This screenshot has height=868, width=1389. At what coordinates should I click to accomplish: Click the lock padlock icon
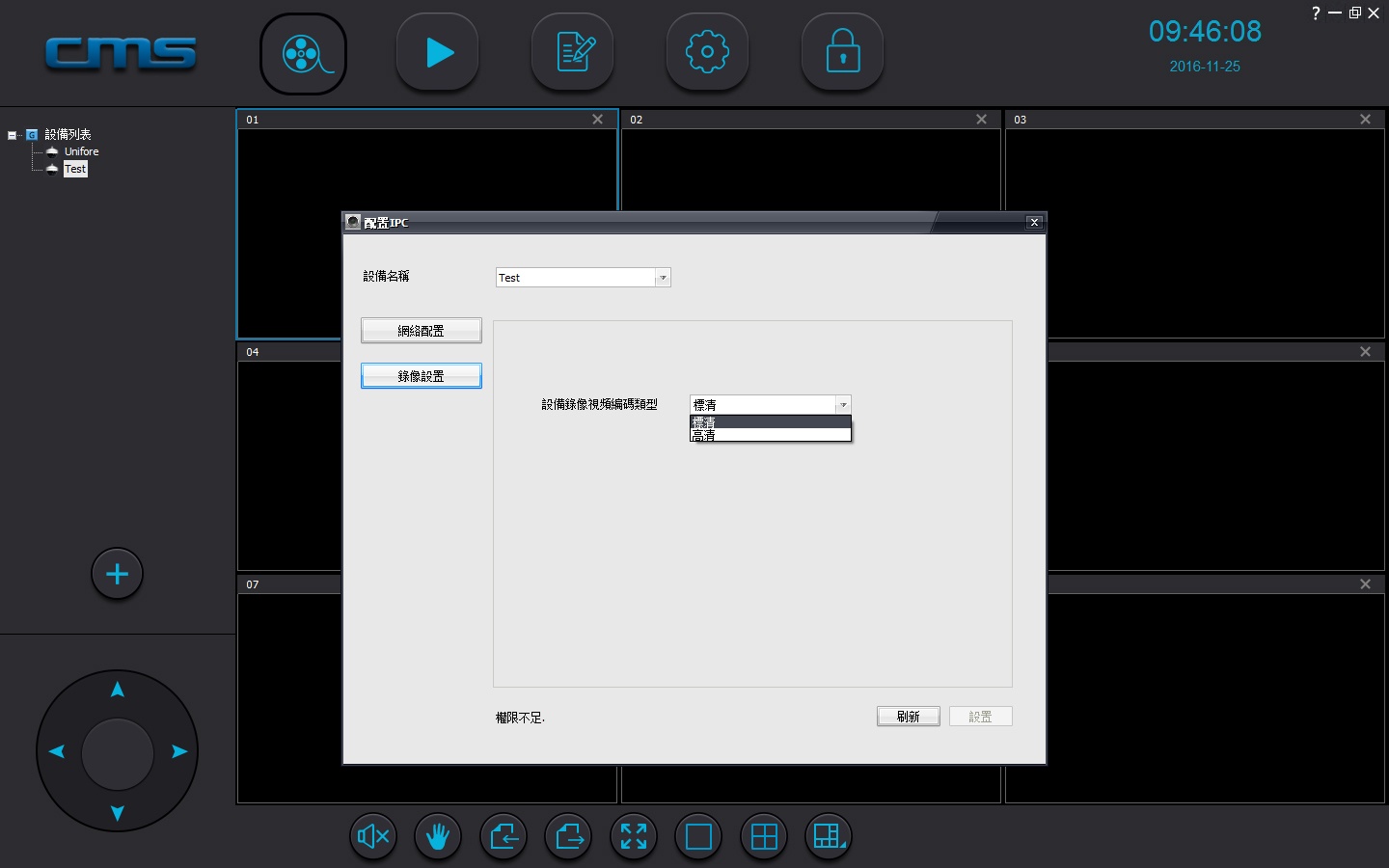[843, 52]
